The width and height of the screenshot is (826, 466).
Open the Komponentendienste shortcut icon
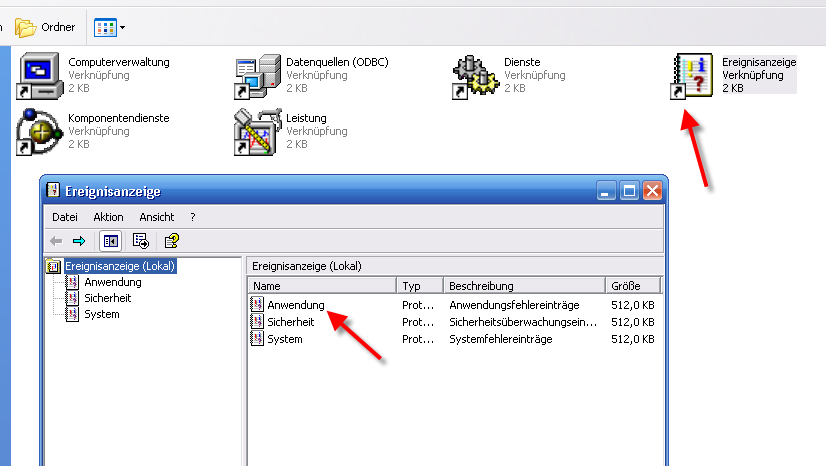(41, 131)
